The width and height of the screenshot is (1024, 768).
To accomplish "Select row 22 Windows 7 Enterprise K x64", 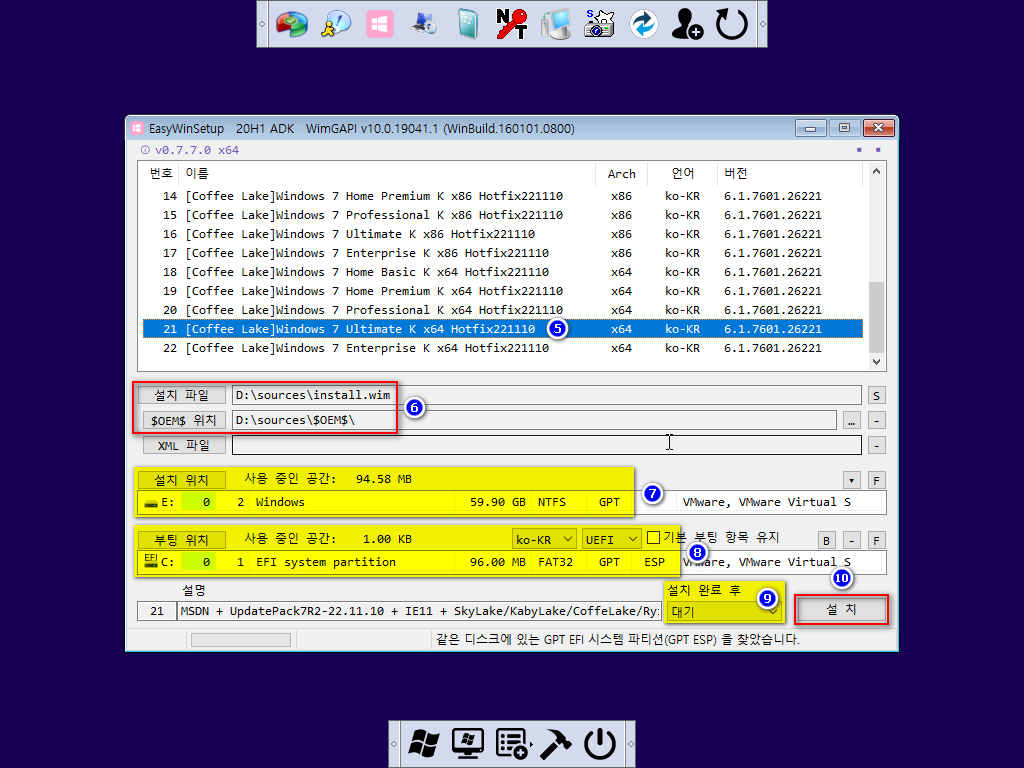I will point(503,348).
